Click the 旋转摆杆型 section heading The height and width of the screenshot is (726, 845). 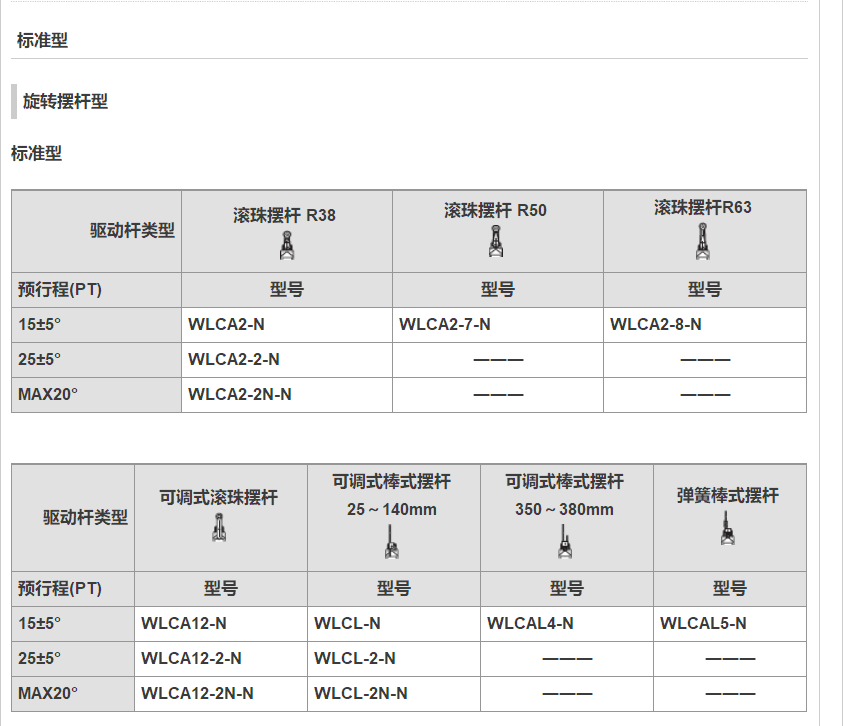(65, 101)
